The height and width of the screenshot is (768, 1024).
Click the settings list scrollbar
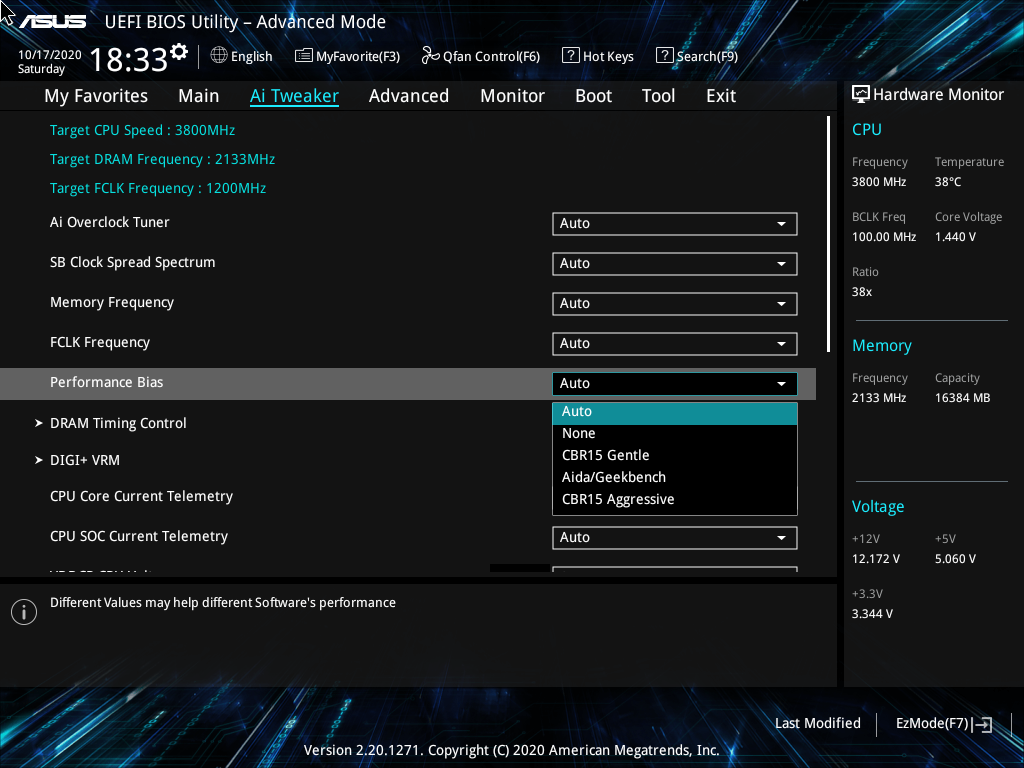828,234
